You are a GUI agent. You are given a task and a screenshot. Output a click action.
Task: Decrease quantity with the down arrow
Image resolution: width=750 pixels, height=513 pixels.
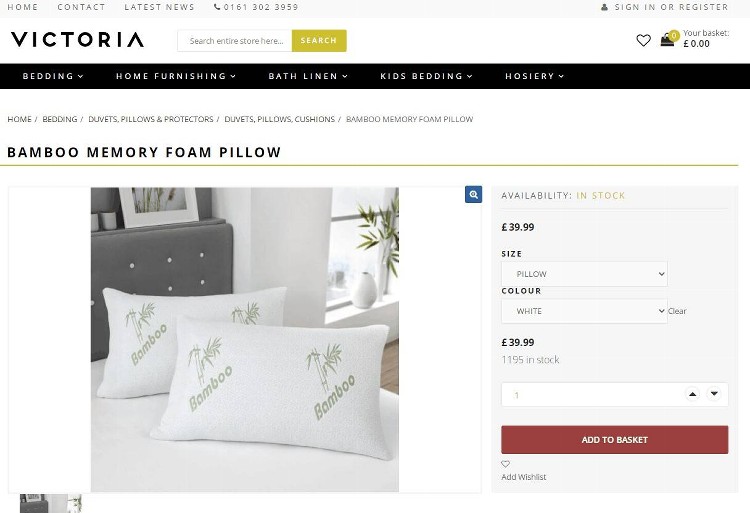click(x=714, y=394)
